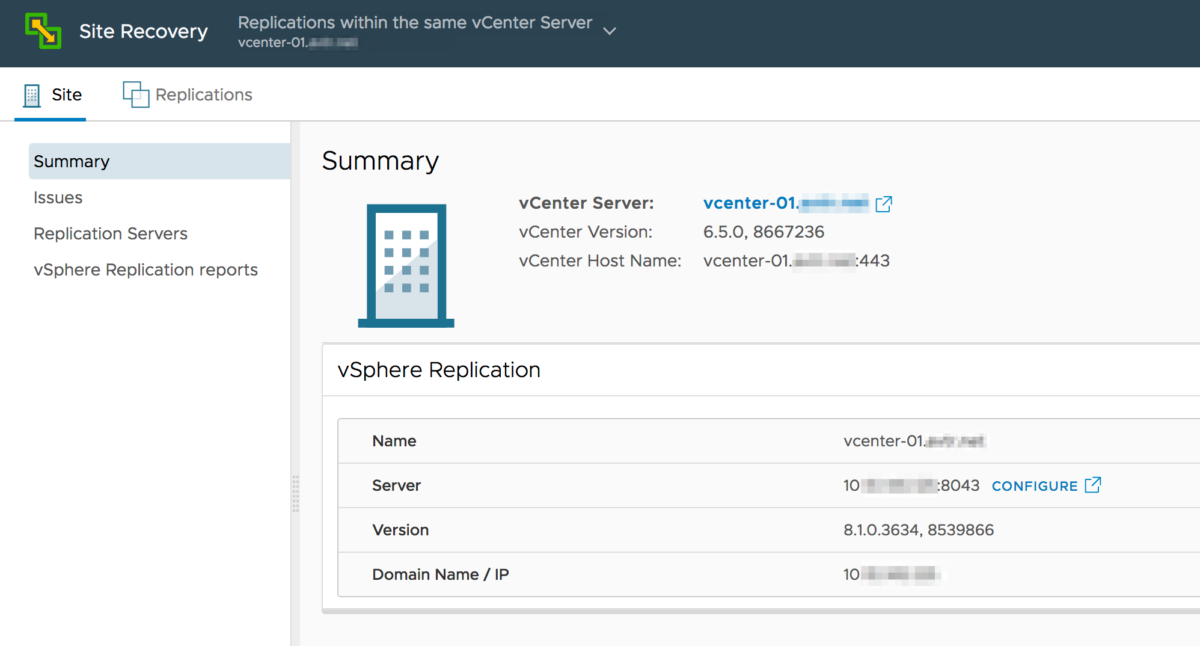This screenshot has height=646, width=1200.
Task: Click the CONFIGURE link for the replication server
Action: click(1035, 485)
